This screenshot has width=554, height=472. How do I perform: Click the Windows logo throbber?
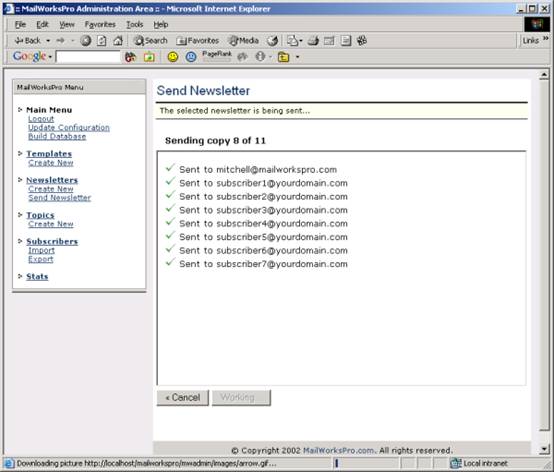click(537, 24)
